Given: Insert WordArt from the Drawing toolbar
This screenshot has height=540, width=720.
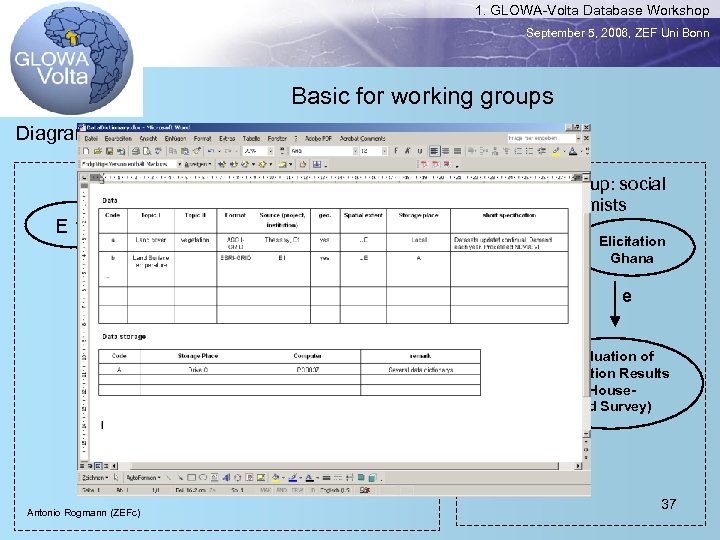Looking at the screenshot, I should tap(226, 478).
